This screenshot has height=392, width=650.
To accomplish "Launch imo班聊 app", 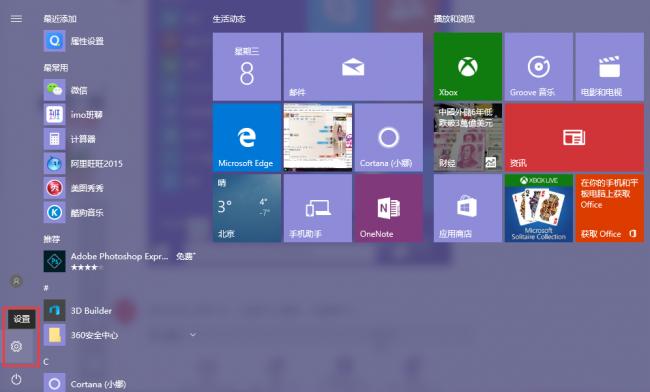I will (120, 114).
